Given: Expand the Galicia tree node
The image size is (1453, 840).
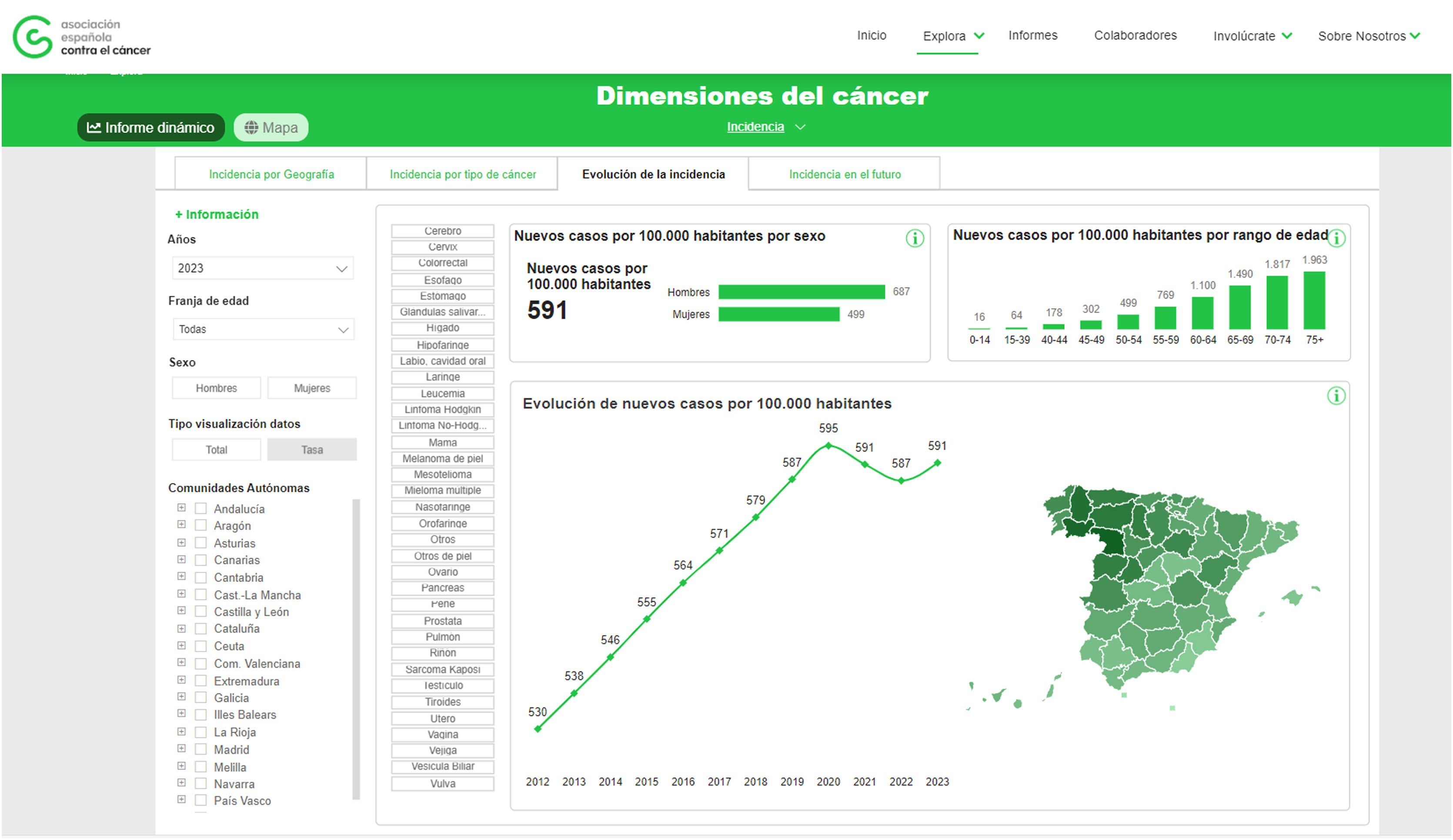Looking at the screenshot, I should pyautogui.click(x=181, y=697).
